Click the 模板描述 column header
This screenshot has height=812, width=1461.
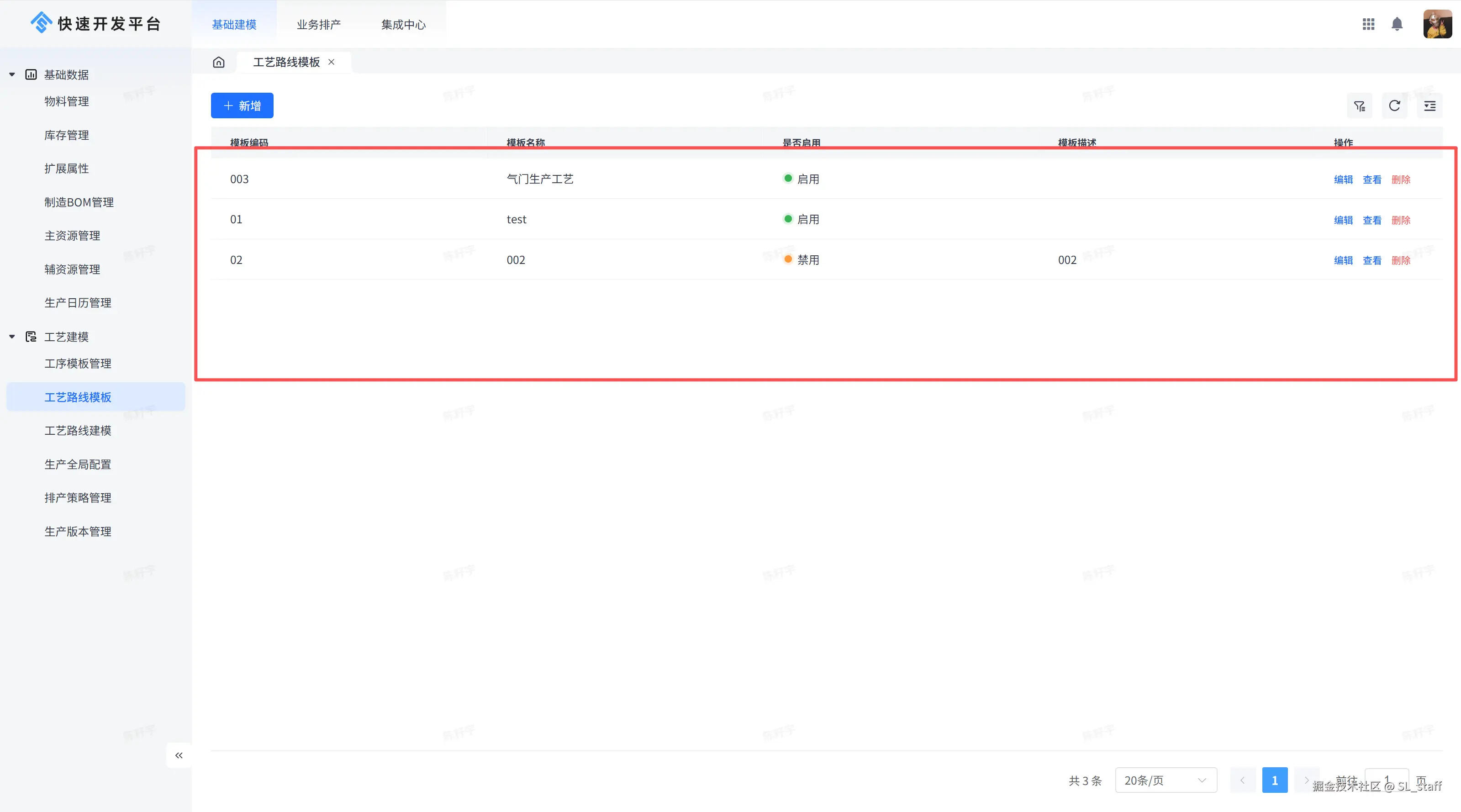click(1077, 142)
